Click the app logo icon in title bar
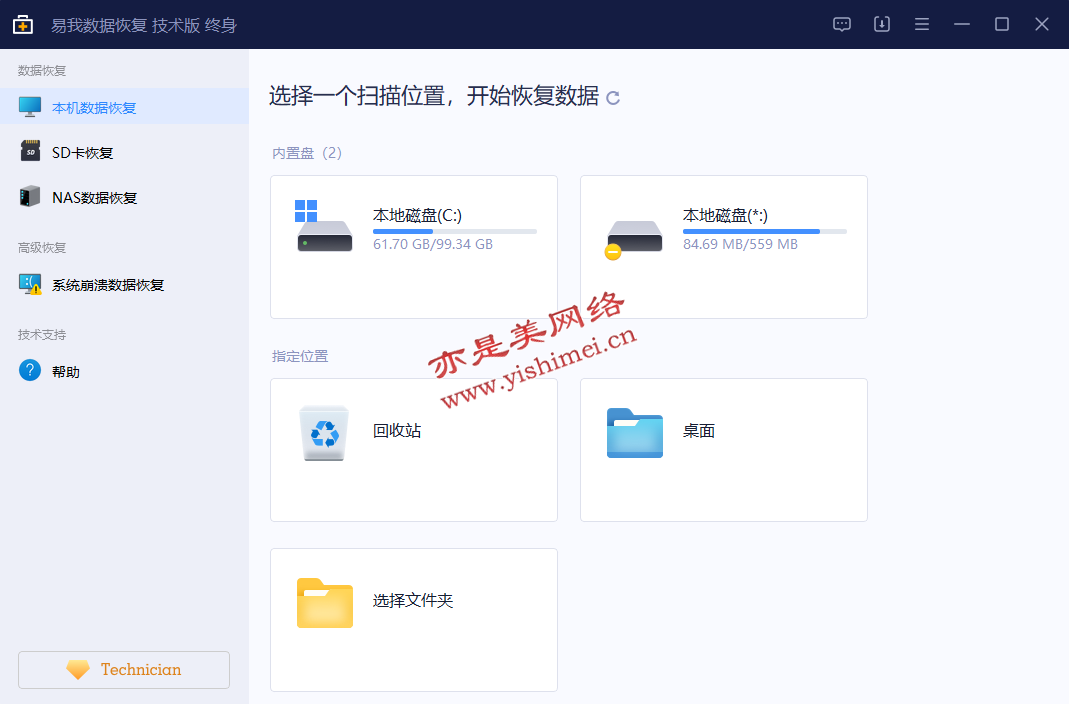The height and width of the screenshot is (704, 1069). 23,25
